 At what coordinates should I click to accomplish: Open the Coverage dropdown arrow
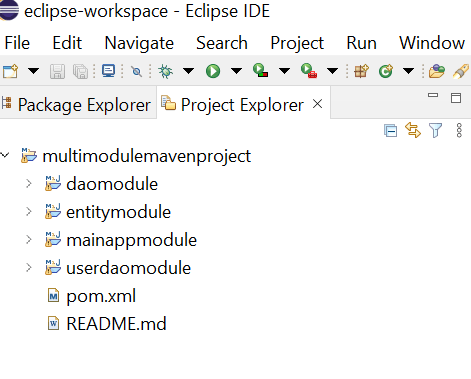tap(284, 71)
